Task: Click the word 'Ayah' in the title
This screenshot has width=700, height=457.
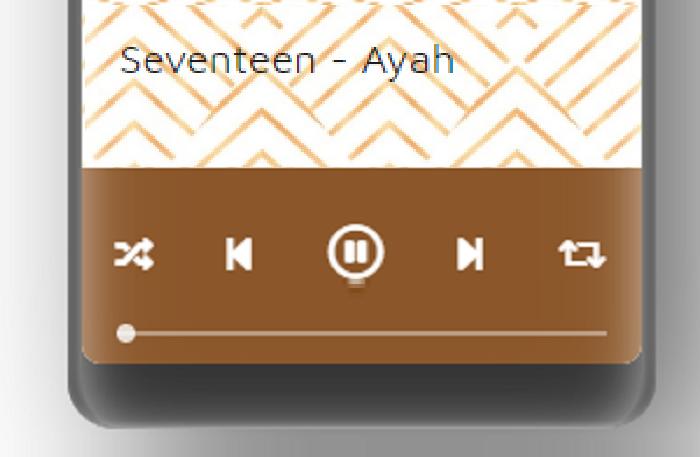Action: click(x=409, y=62)
